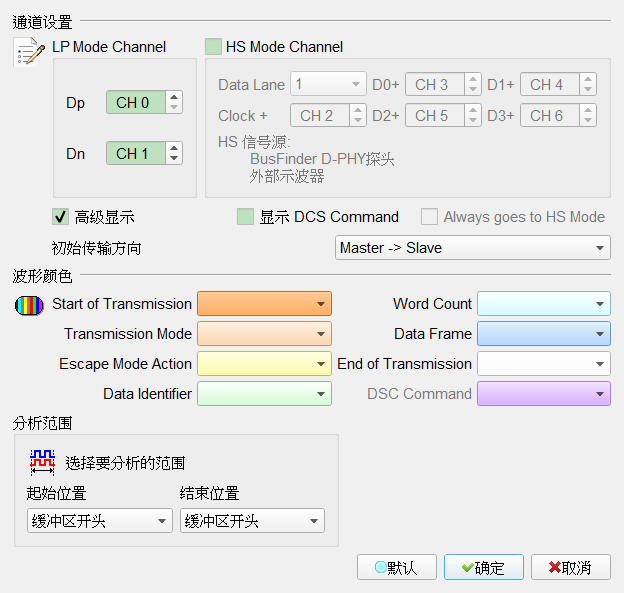The height and width of the screenshot is (593, 624).
Task: Open the 起始位置 dropdown
Action: pos(99,521)
